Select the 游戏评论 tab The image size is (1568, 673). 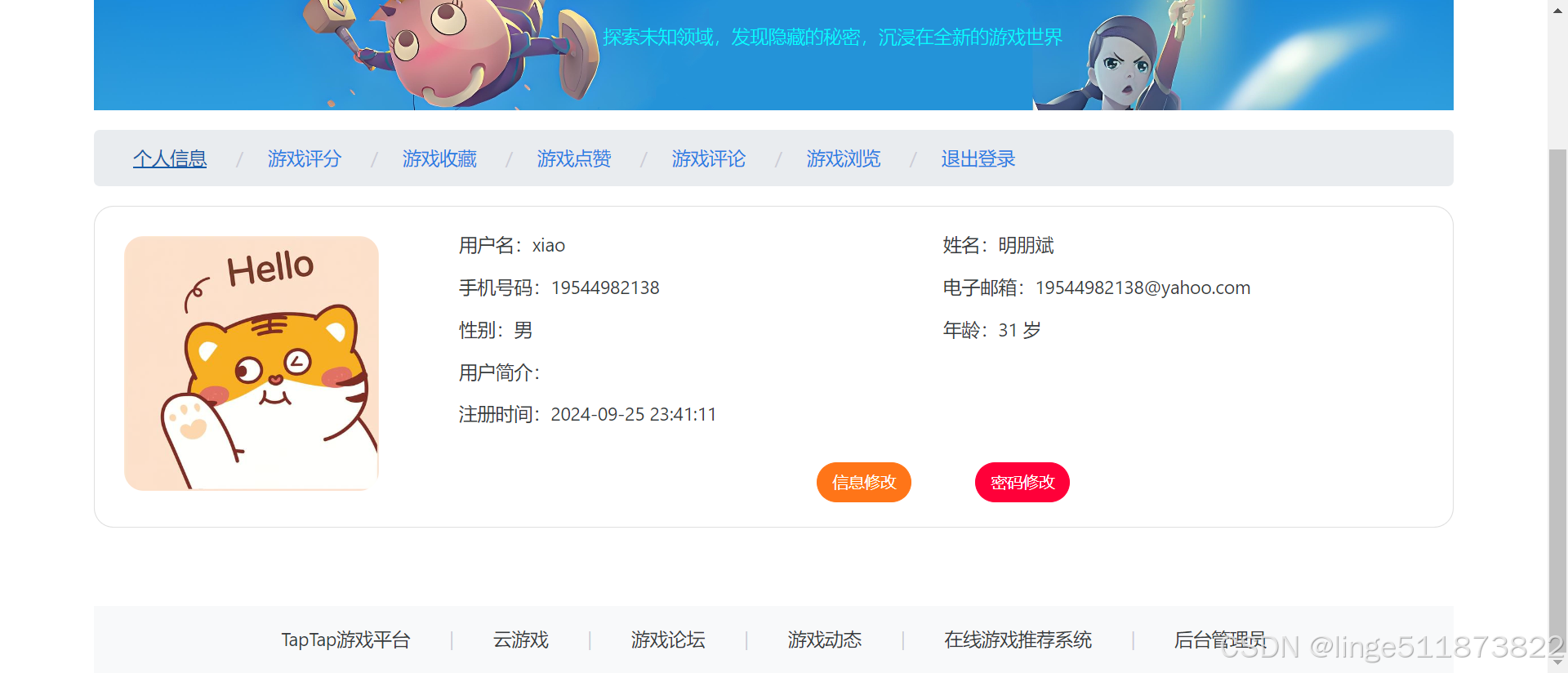point(709,158)
